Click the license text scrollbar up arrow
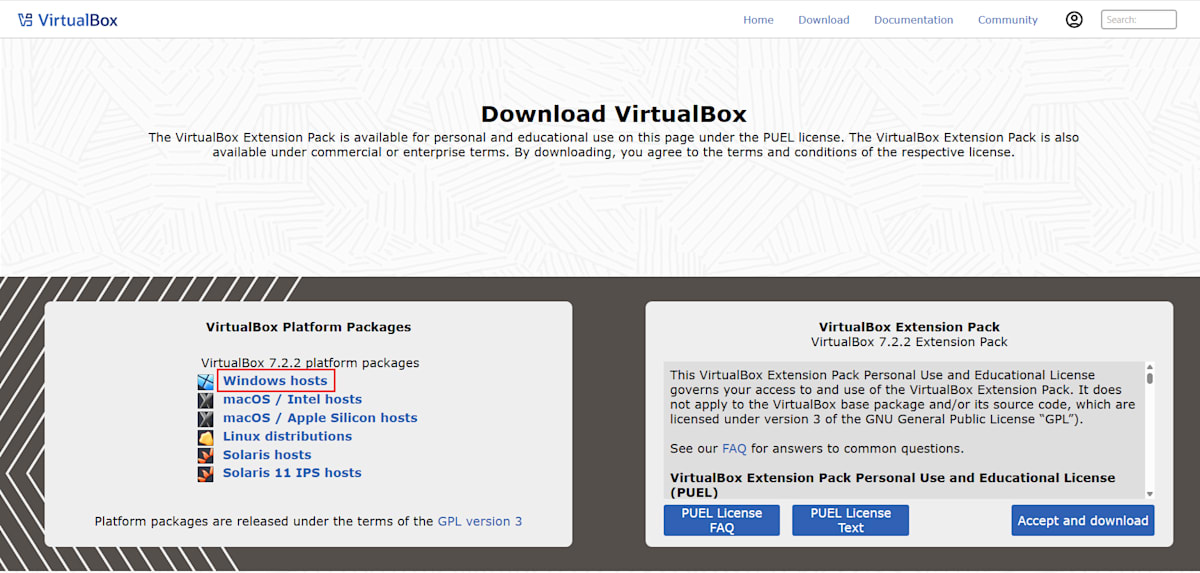1200x573 pixels. (x=1150, y=367)
